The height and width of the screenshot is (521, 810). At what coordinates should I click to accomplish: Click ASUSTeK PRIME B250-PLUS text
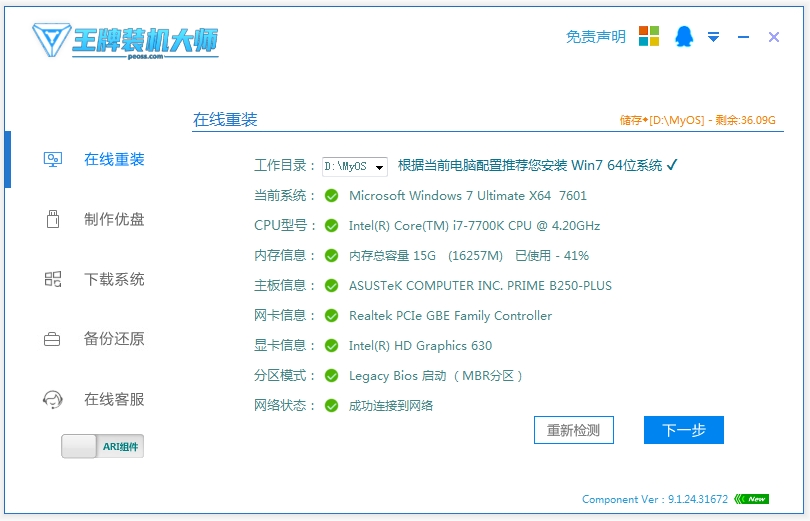tap(480, 286)
